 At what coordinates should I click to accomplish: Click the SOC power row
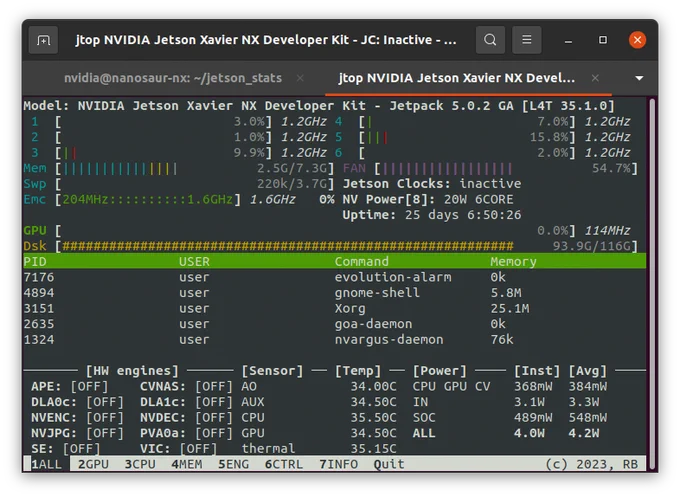[x=510, y=418]
